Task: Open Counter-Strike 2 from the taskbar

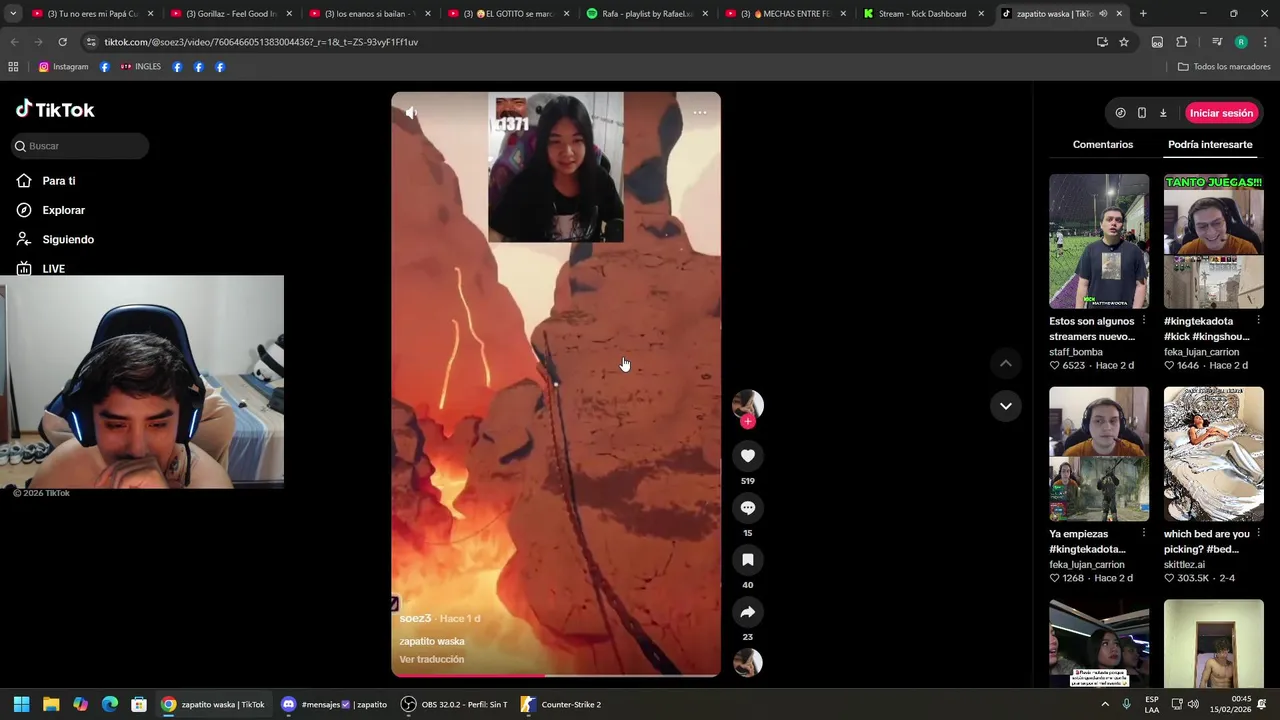Action: [x=561, y=704]
